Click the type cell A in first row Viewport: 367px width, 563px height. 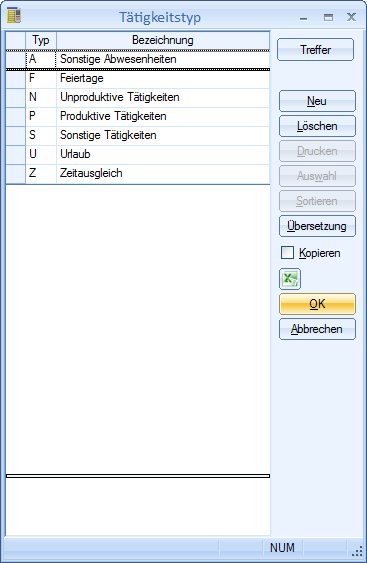coord(41,59)
